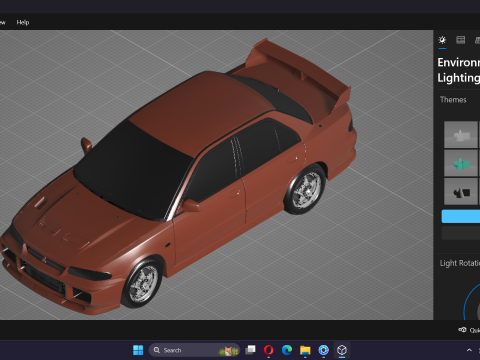This screenshot has height=360, width=480.
Task: Open File Explorer from the taskbar
Action: click(x=305, y=350)
